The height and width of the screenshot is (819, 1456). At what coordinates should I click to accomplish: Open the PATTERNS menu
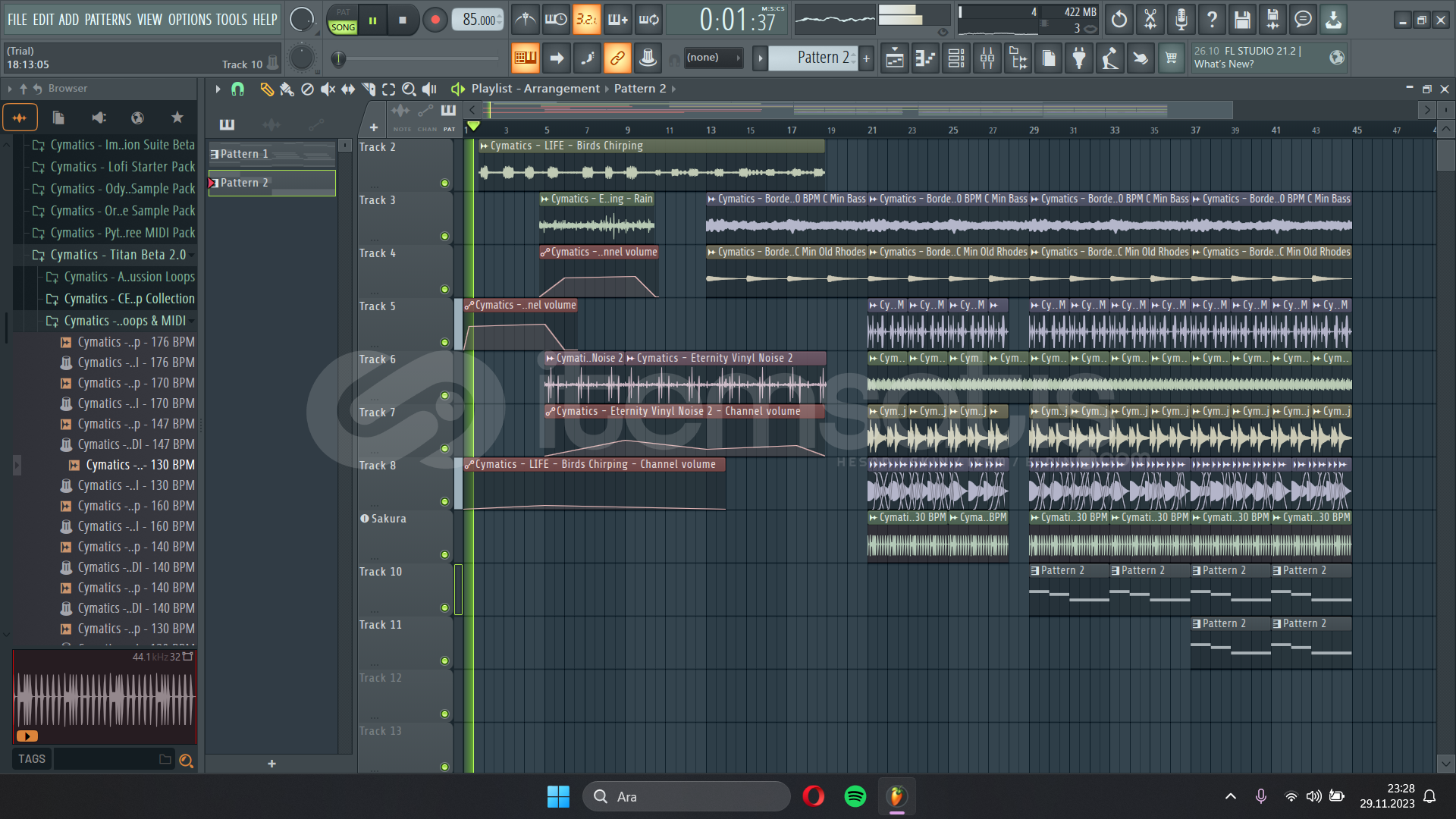108,20
